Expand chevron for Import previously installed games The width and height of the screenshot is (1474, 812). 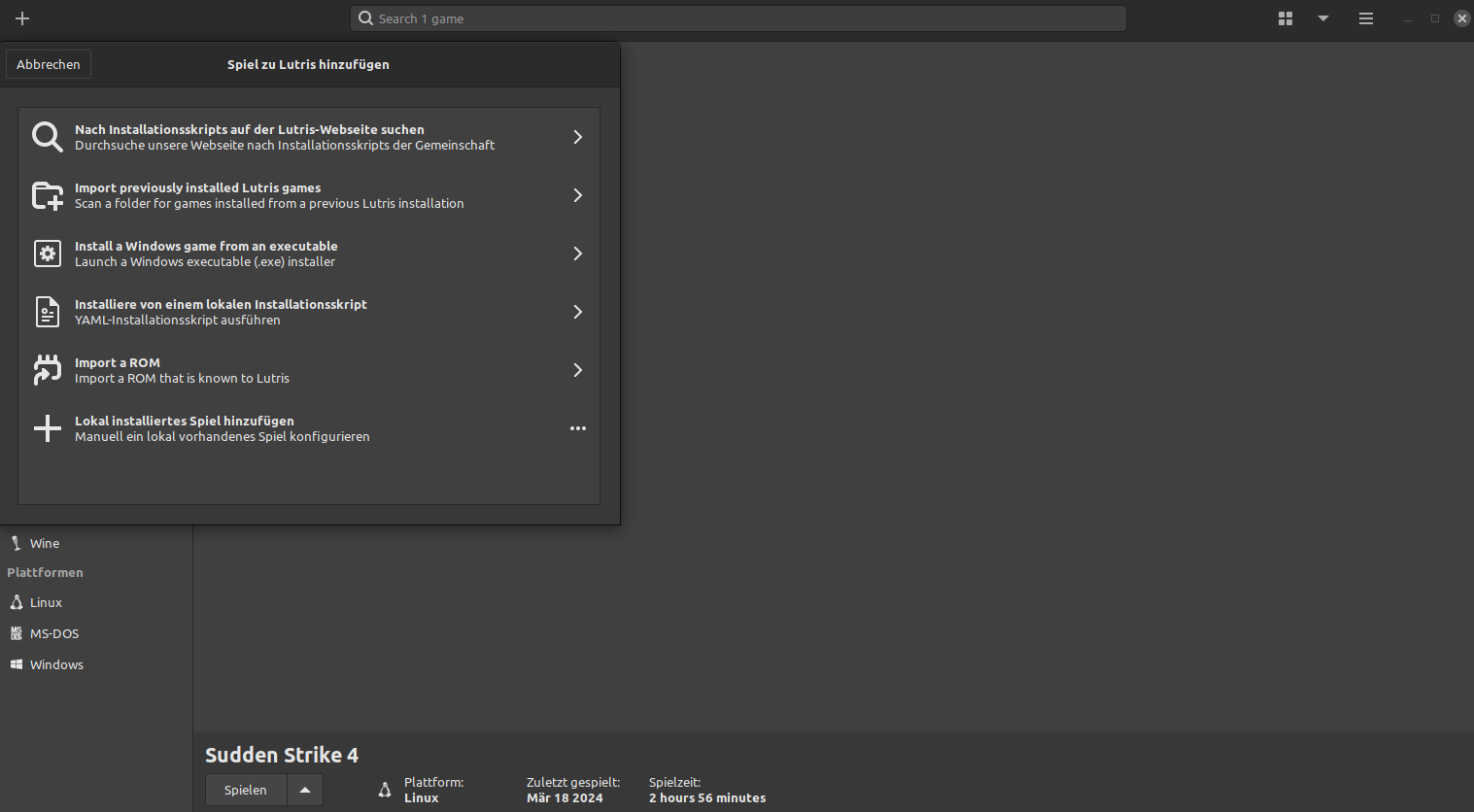pos(577,195)
